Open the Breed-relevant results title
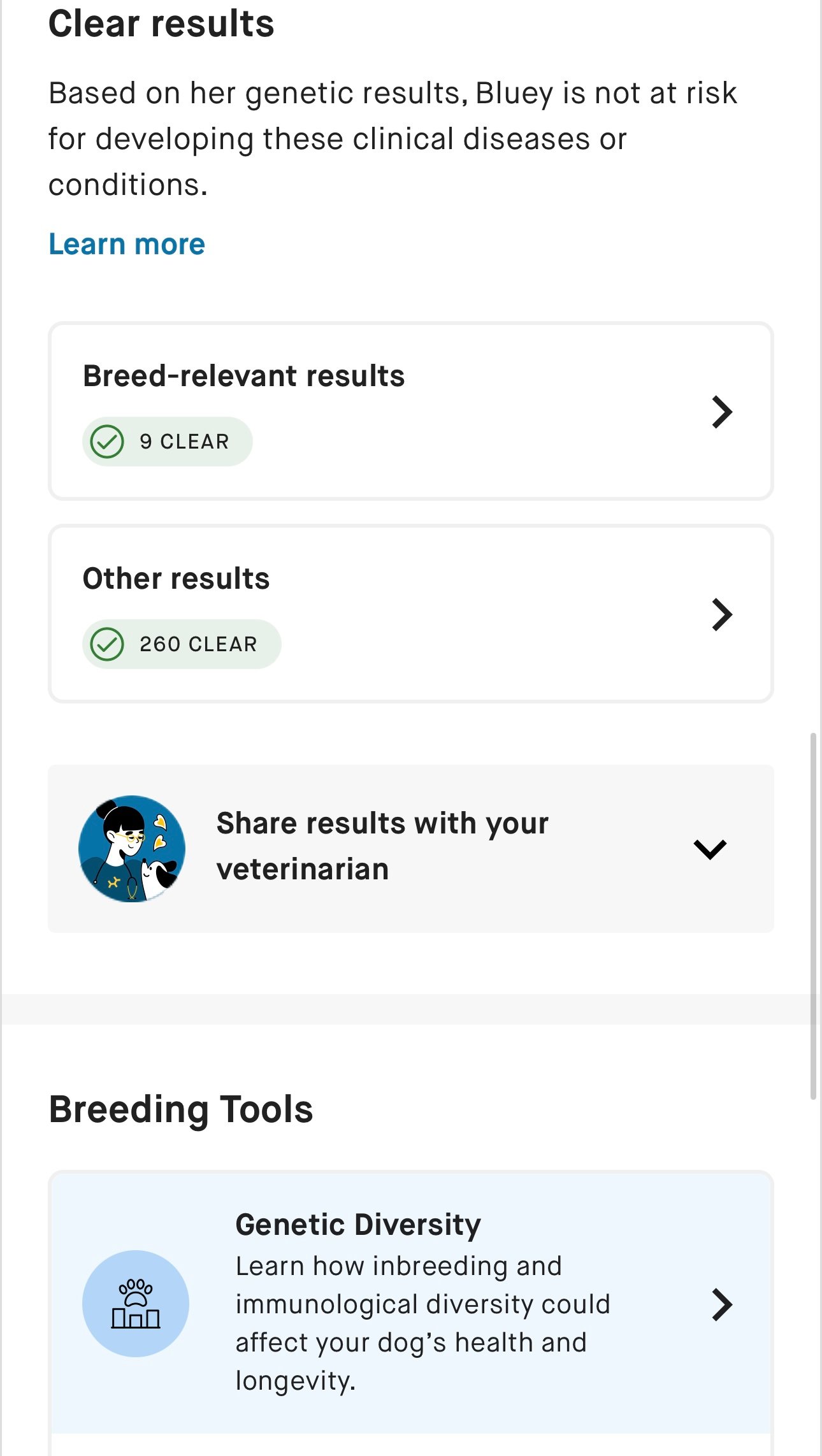 pos(243,376)
